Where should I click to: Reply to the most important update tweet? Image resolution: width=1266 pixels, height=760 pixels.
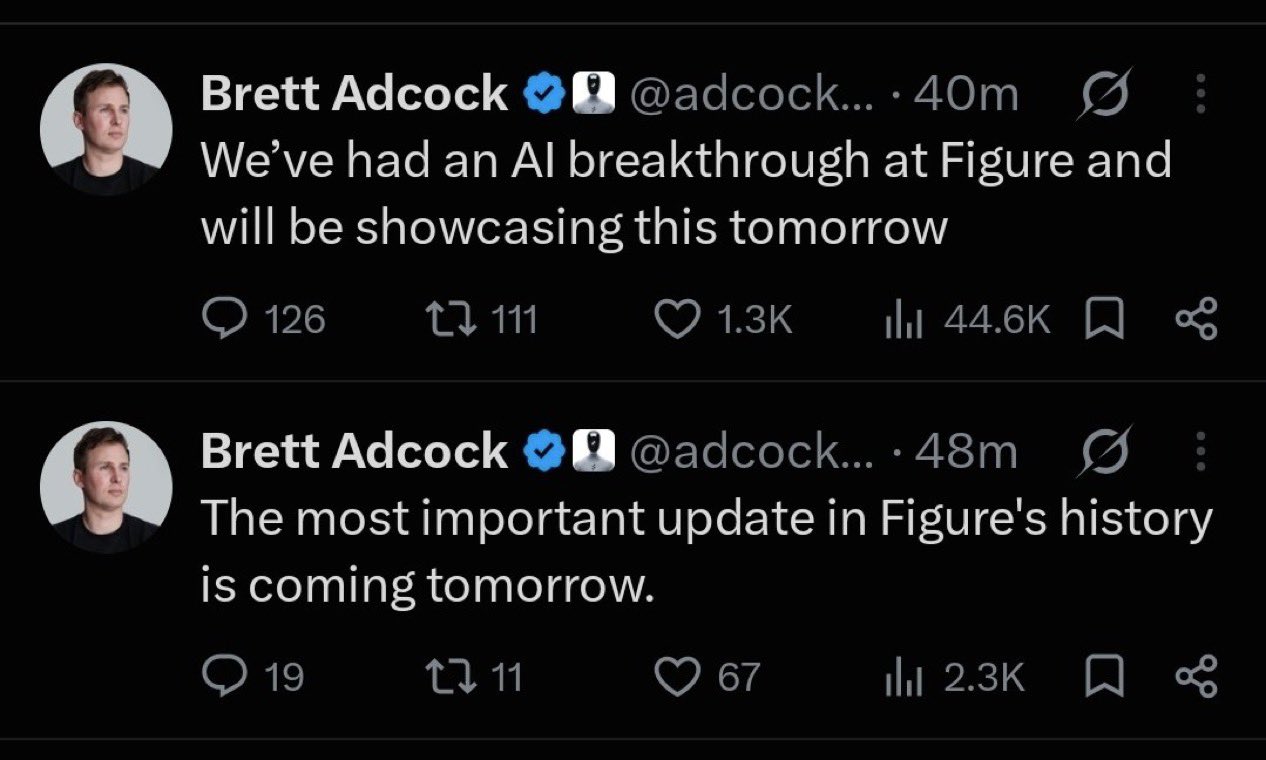(x=252, y=678)
